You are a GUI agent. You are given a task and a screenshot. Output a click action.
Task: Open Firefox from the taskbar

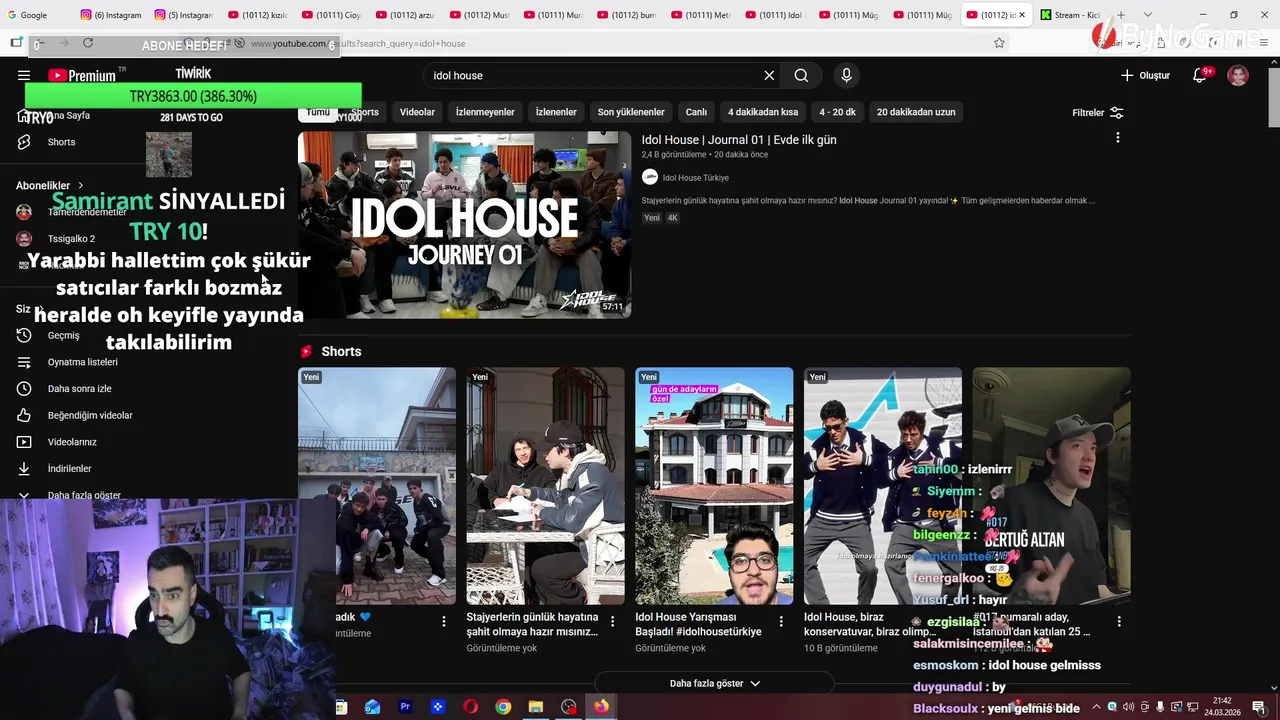[601, 707]
